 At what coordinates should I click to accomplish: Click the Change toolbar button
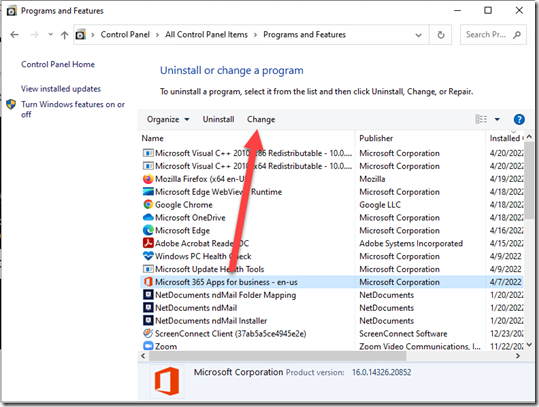(x=261, y=119)
